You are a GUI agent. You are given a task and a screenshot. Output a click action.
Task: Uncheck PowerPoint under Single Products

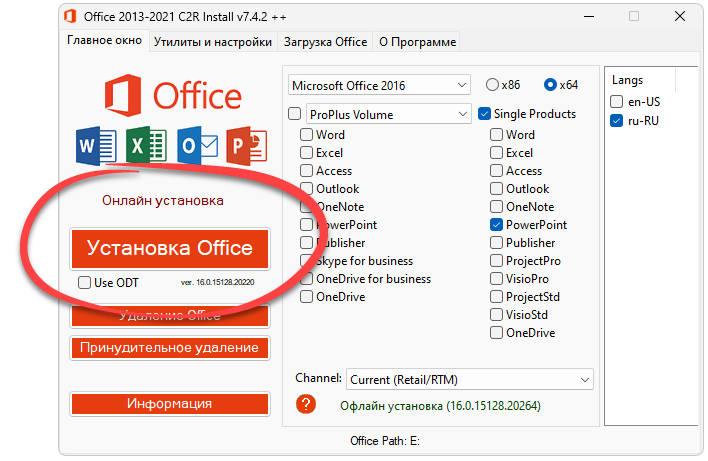[x=496, y=224]
